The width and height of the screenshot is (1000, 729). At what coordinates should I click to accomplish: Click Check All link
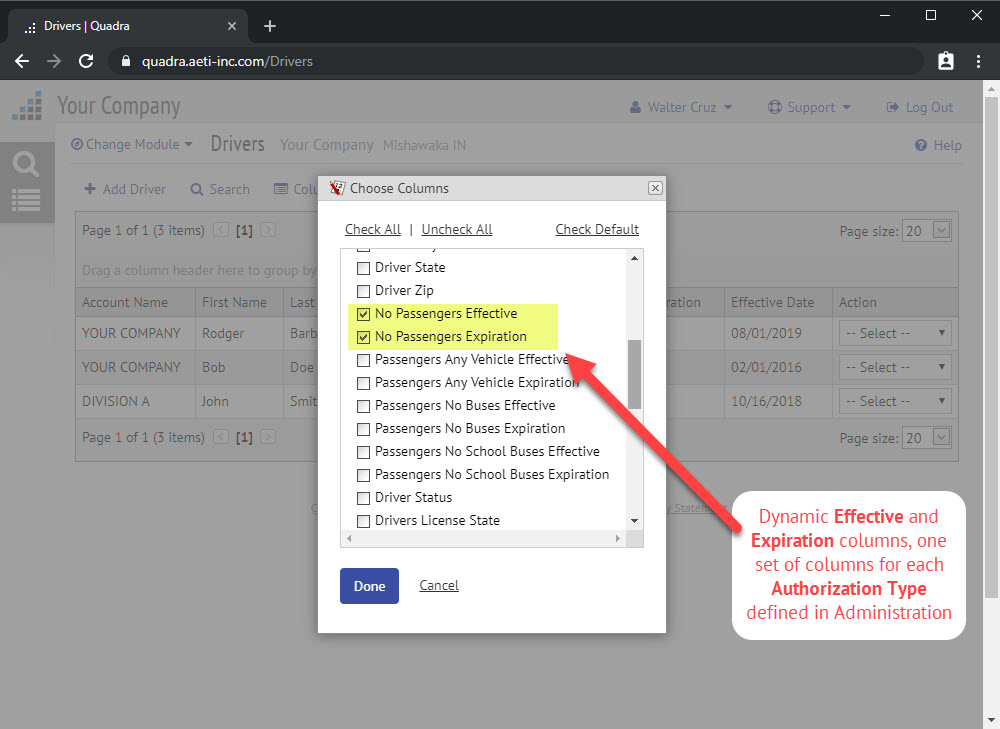tap(373, 229)
